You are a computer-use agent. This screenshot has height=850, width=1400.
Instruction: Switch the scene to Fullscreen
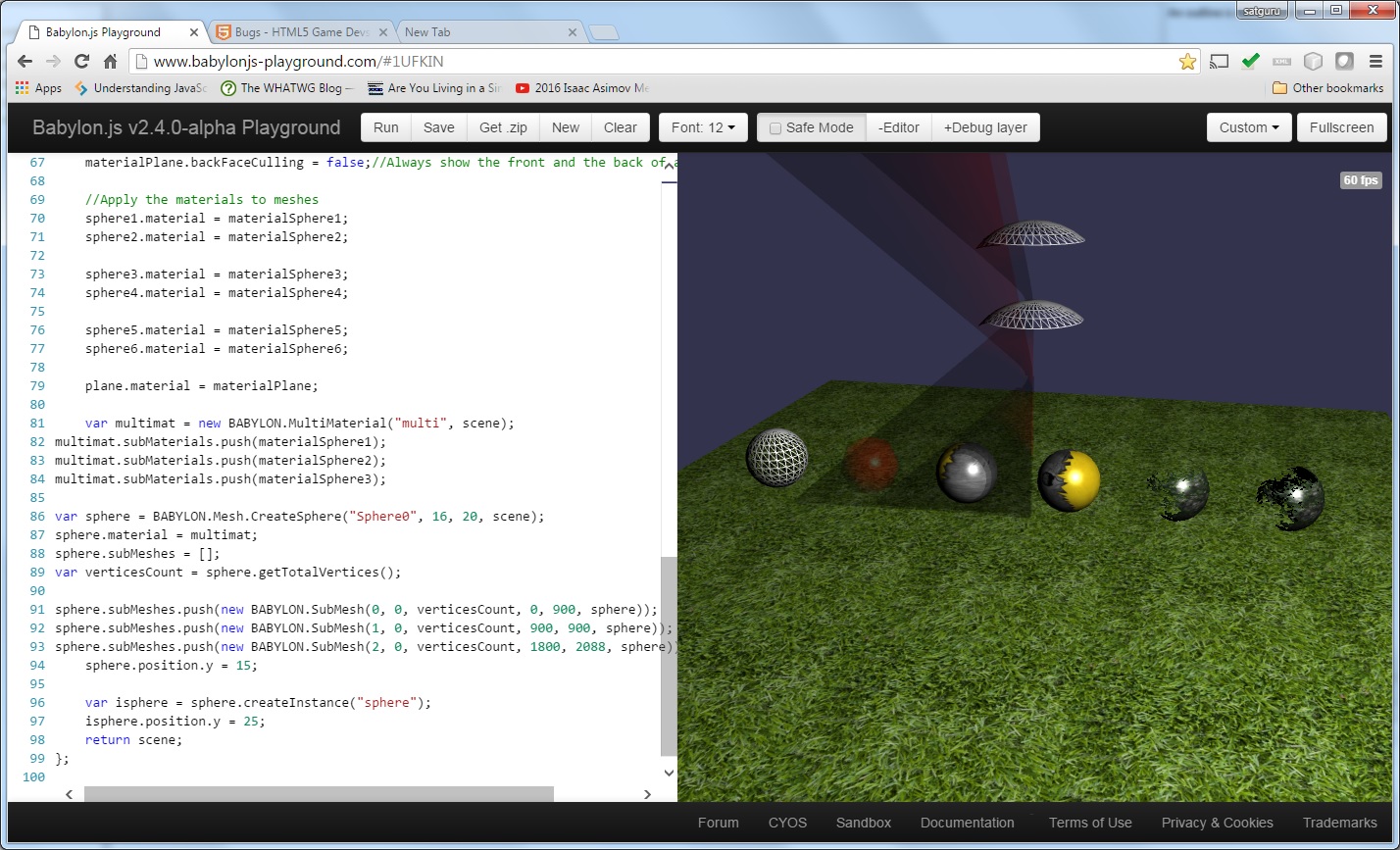tap(1342, 127)
